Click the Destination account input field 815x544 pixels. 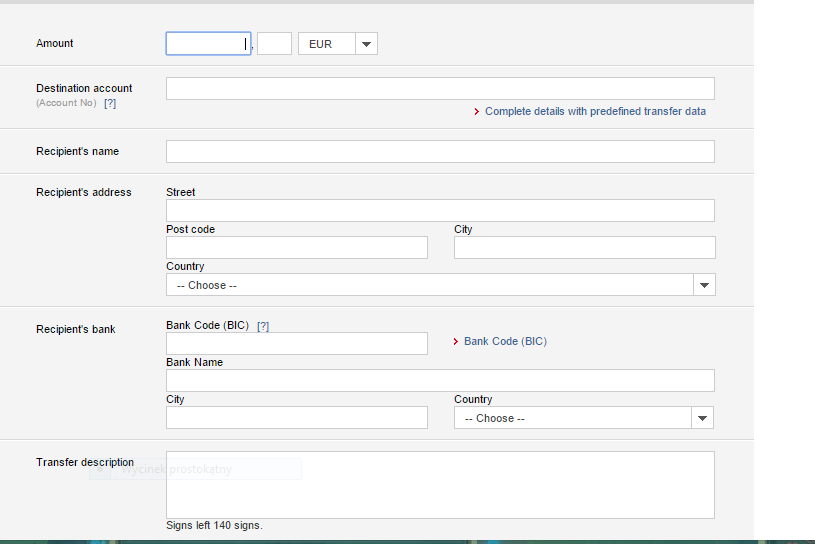point(440,88)
